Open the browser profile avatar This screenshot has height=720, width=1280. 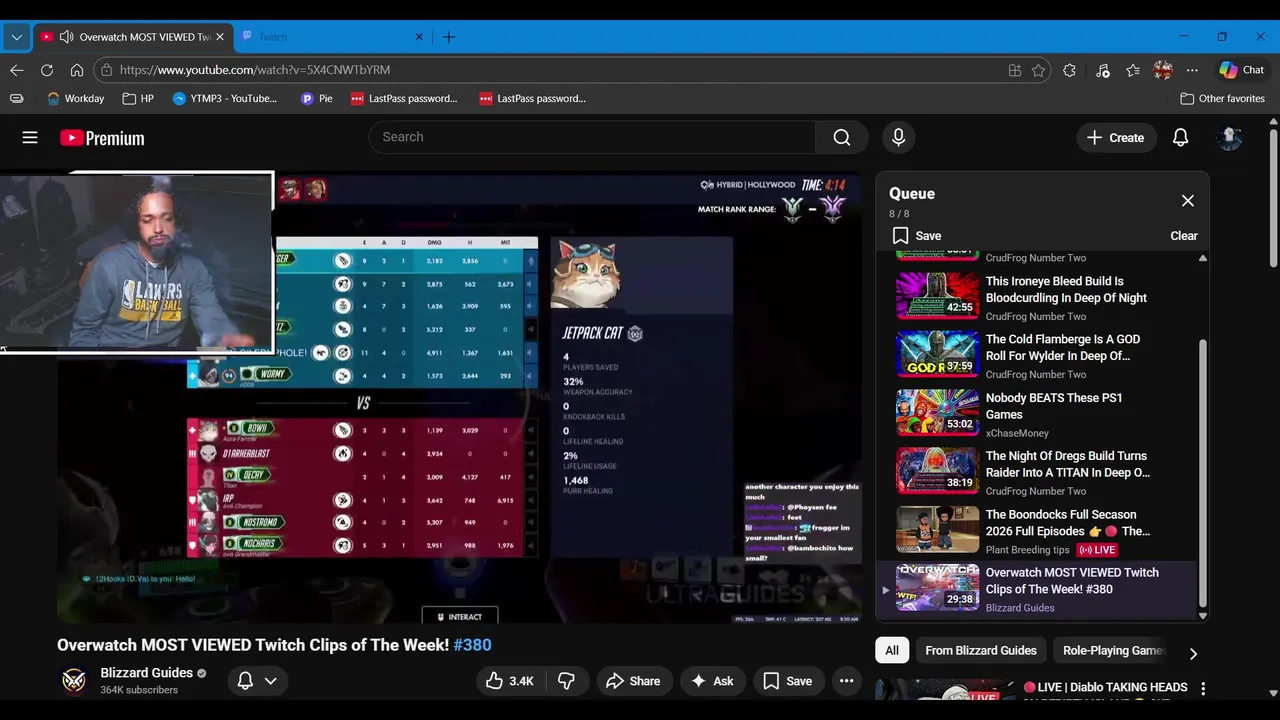pos(1162,70)
